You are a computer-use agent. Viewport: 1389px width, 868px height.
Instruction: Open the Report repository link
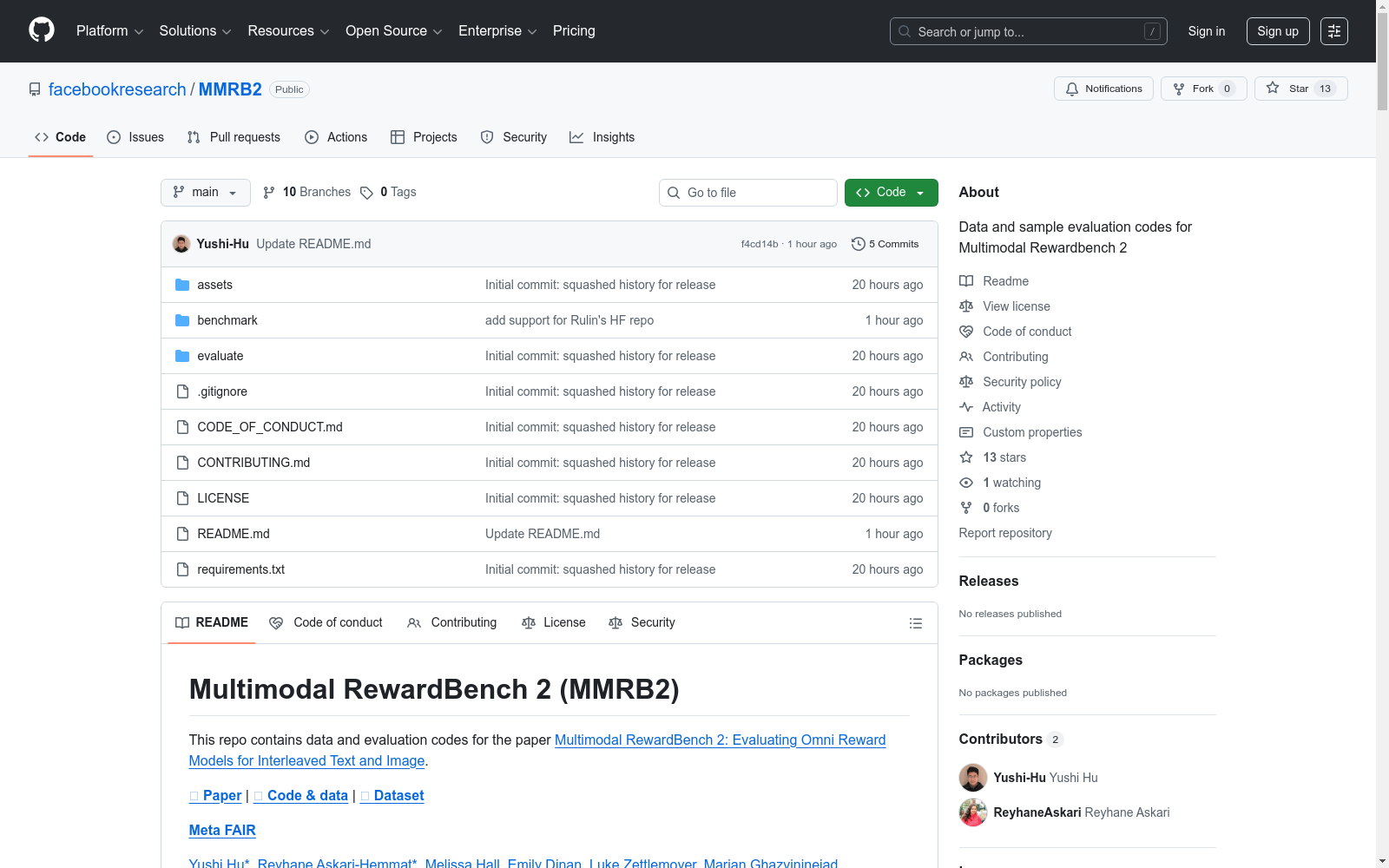[1005, 533]
